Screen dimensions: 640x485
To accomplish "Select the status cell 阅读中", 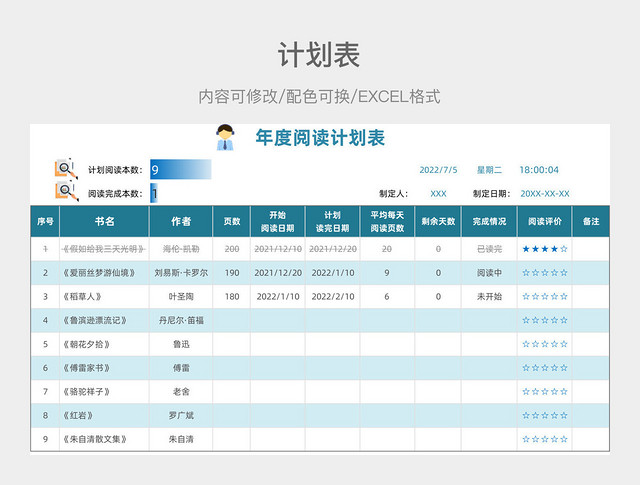I will (x=489, y=273).
